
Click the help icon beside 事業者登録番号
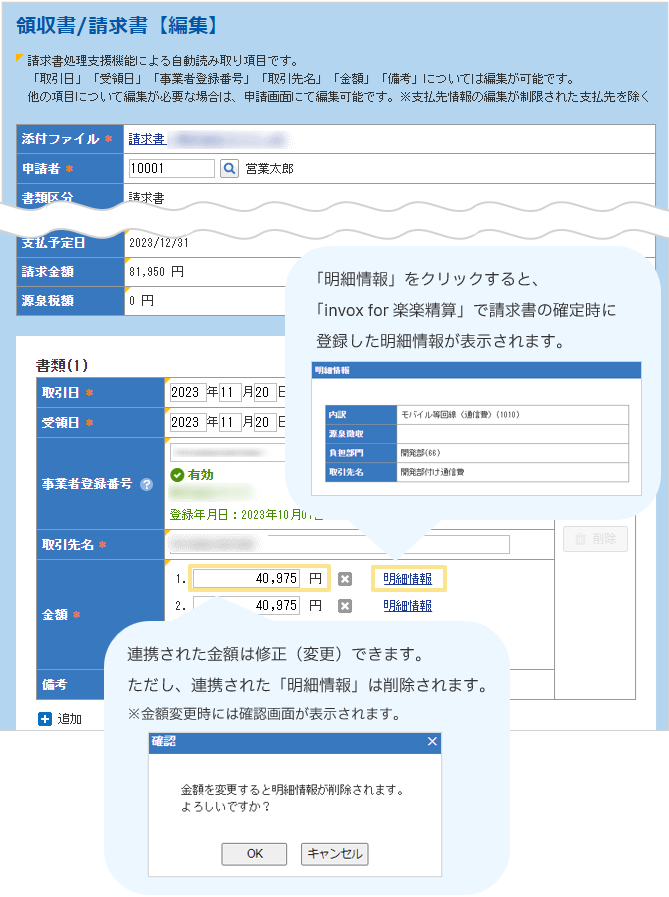coord(147,484)
